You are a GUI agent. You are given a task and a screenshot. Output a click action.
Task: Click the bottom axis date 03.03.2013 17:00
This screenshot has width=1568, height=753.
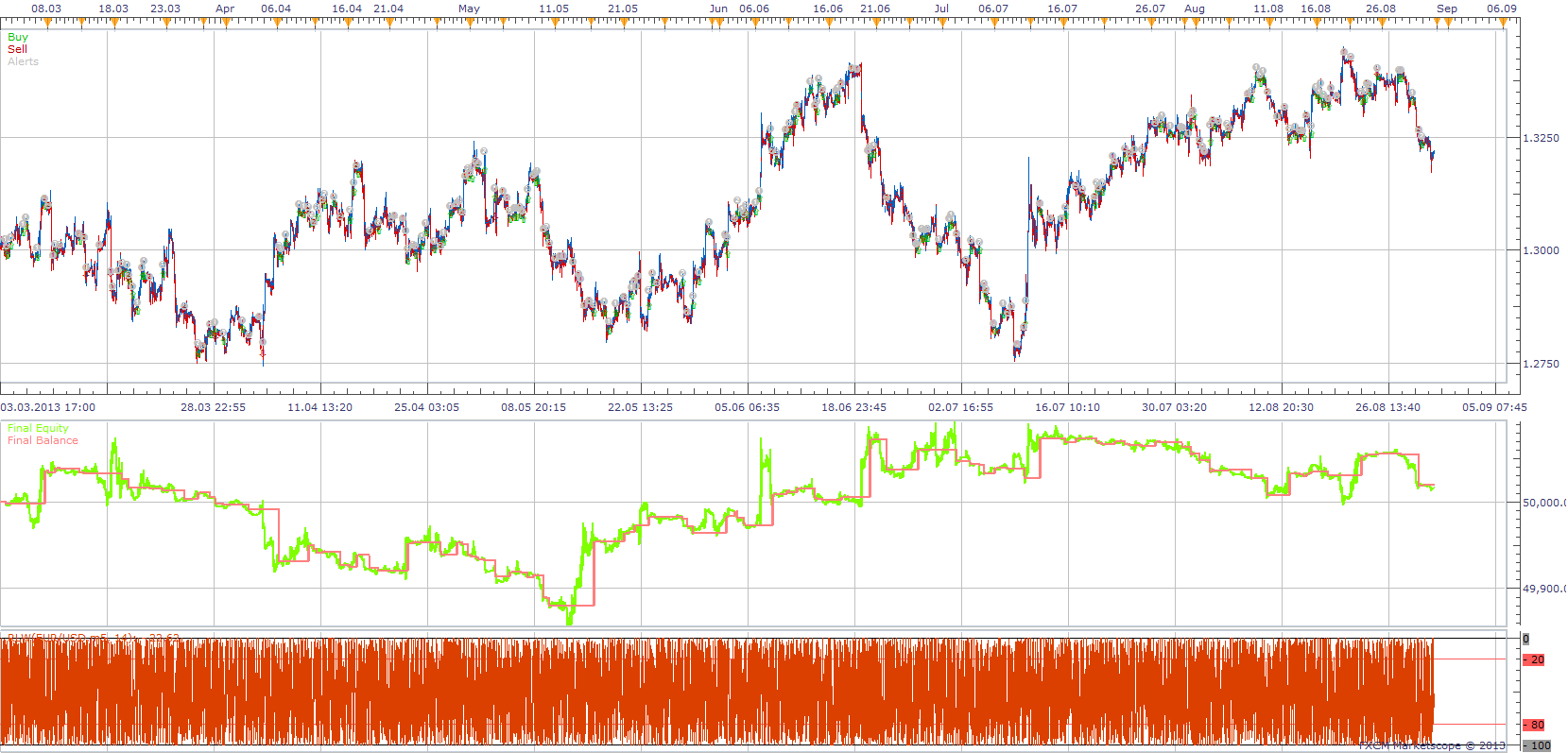[48, 407]
